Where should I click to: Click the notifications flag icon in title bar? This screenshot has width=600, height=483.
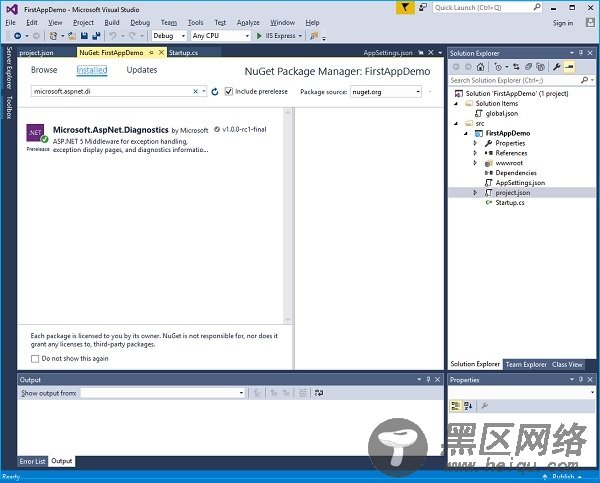405,7
